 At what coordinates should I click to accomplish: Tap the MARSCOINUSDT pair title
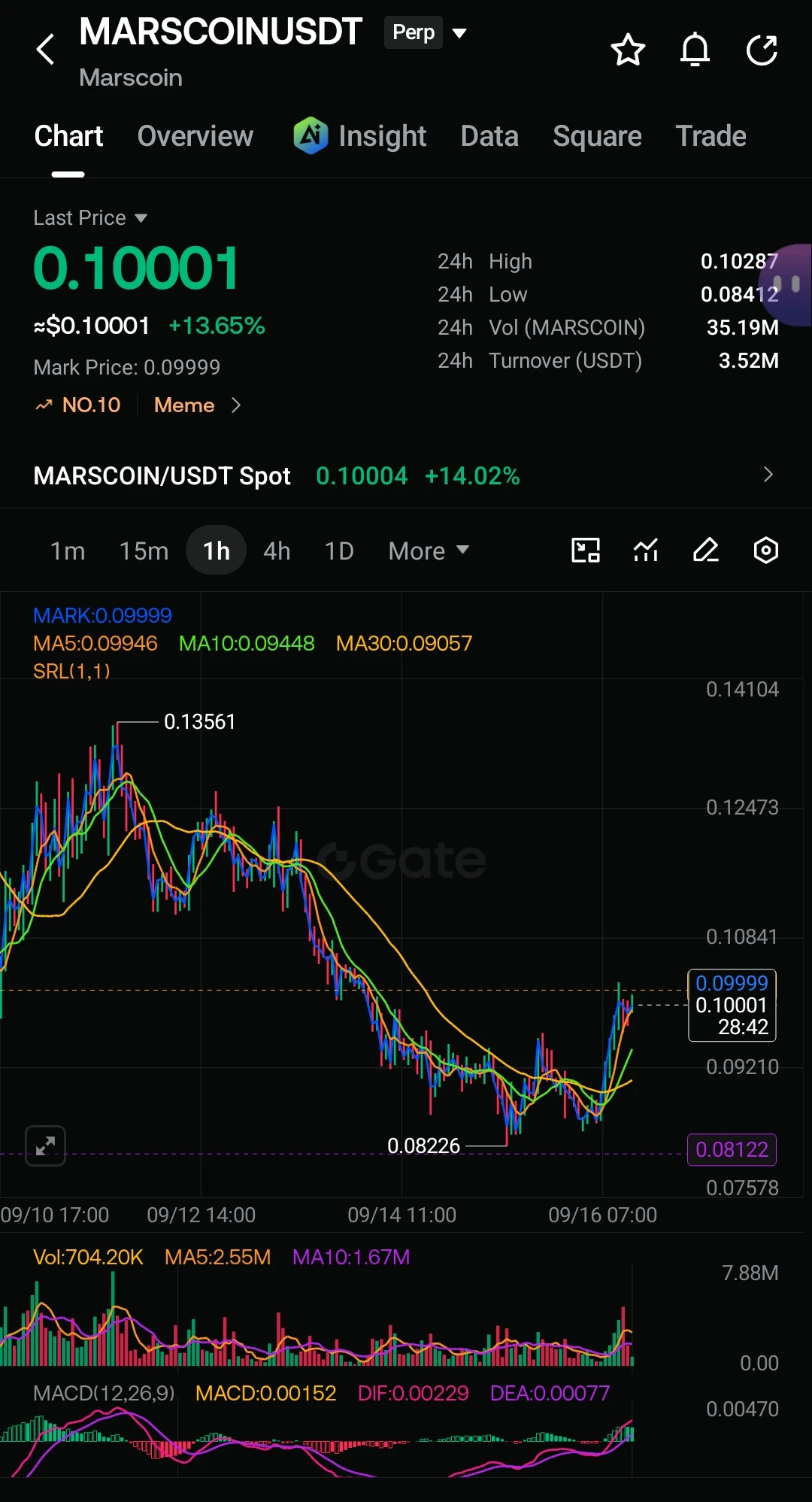point(220,32)
